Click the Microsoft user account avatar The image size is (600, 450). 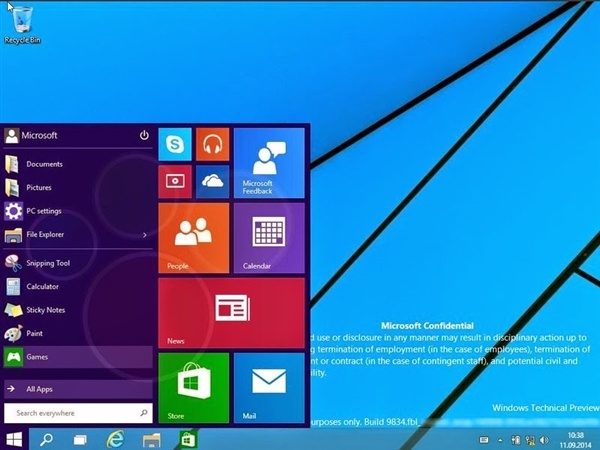tap(11, 135)
